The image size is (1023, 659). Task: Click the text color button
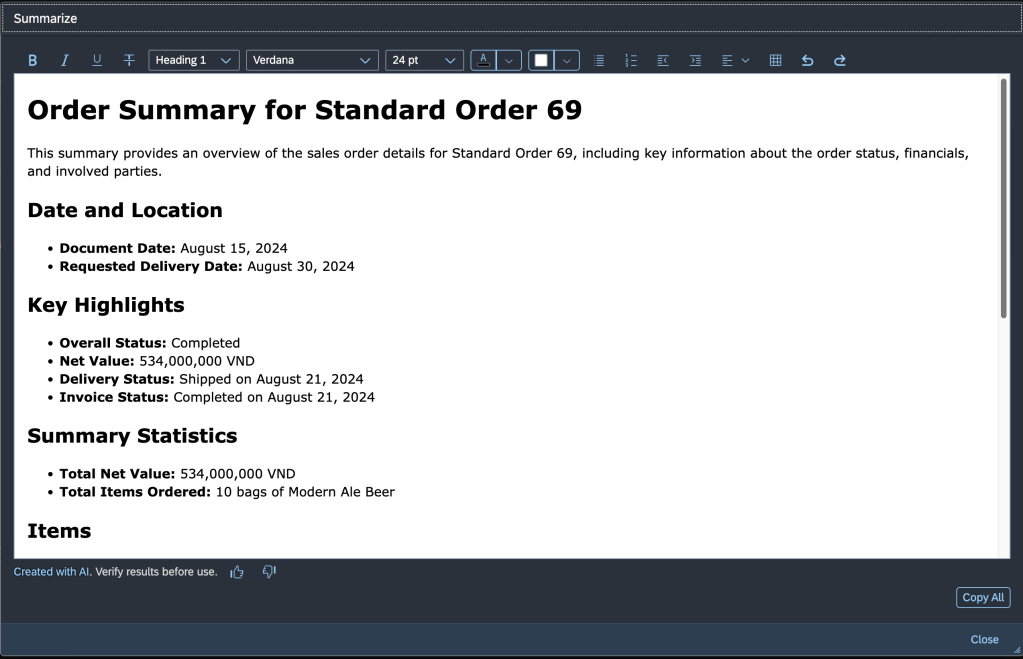pyautogui.click(x=483, y=60)
